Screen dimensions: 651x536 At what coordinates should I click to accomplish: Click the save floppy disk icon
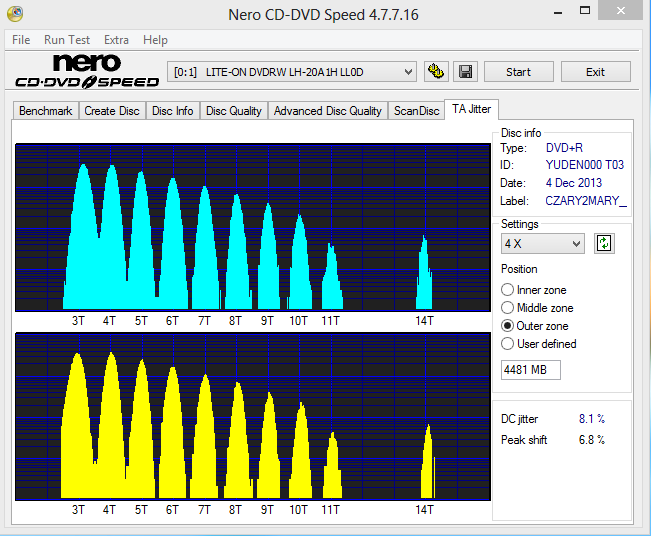tap(465, 72)
